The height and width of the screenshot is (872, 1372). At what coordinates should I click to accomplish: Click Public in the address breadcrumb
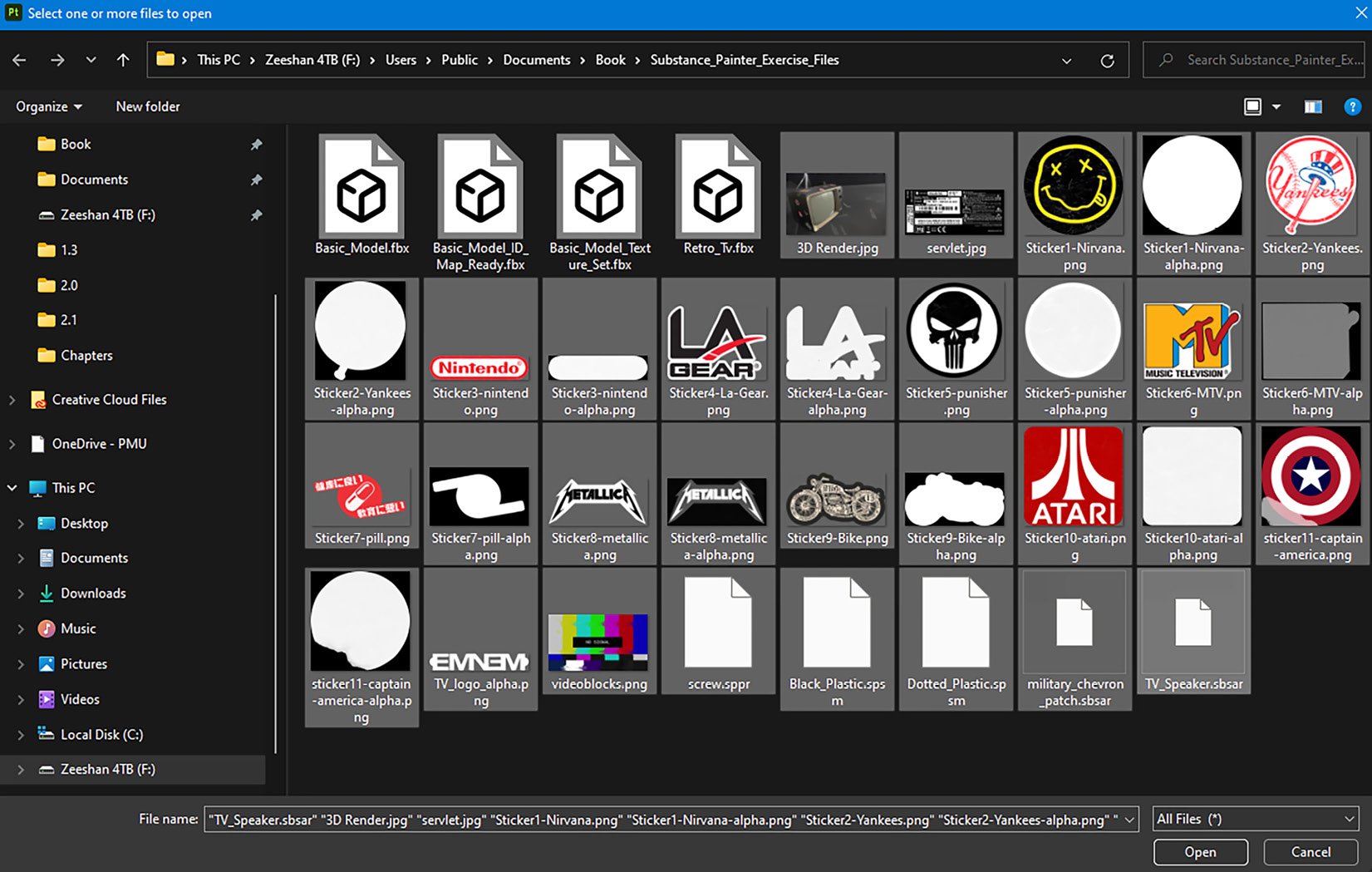pos(460,60)
